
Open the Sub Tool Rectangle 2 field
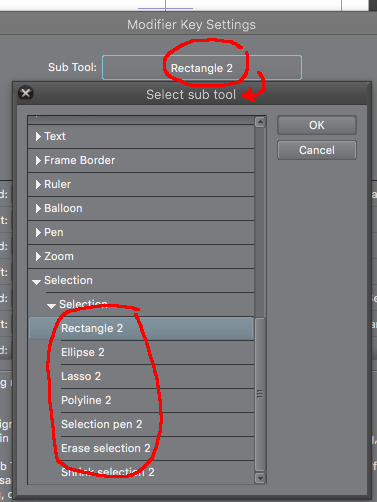tap(202, 68)
